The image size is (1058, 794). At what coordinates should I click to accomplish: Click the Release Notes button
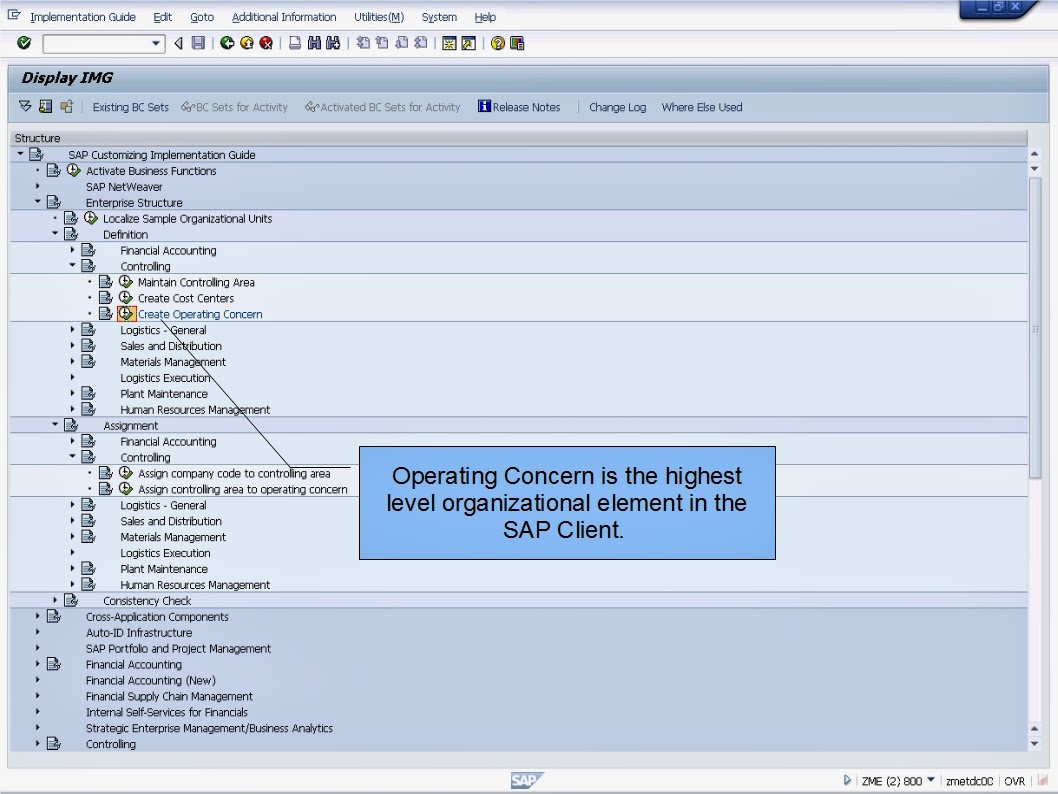click(518, 107)
